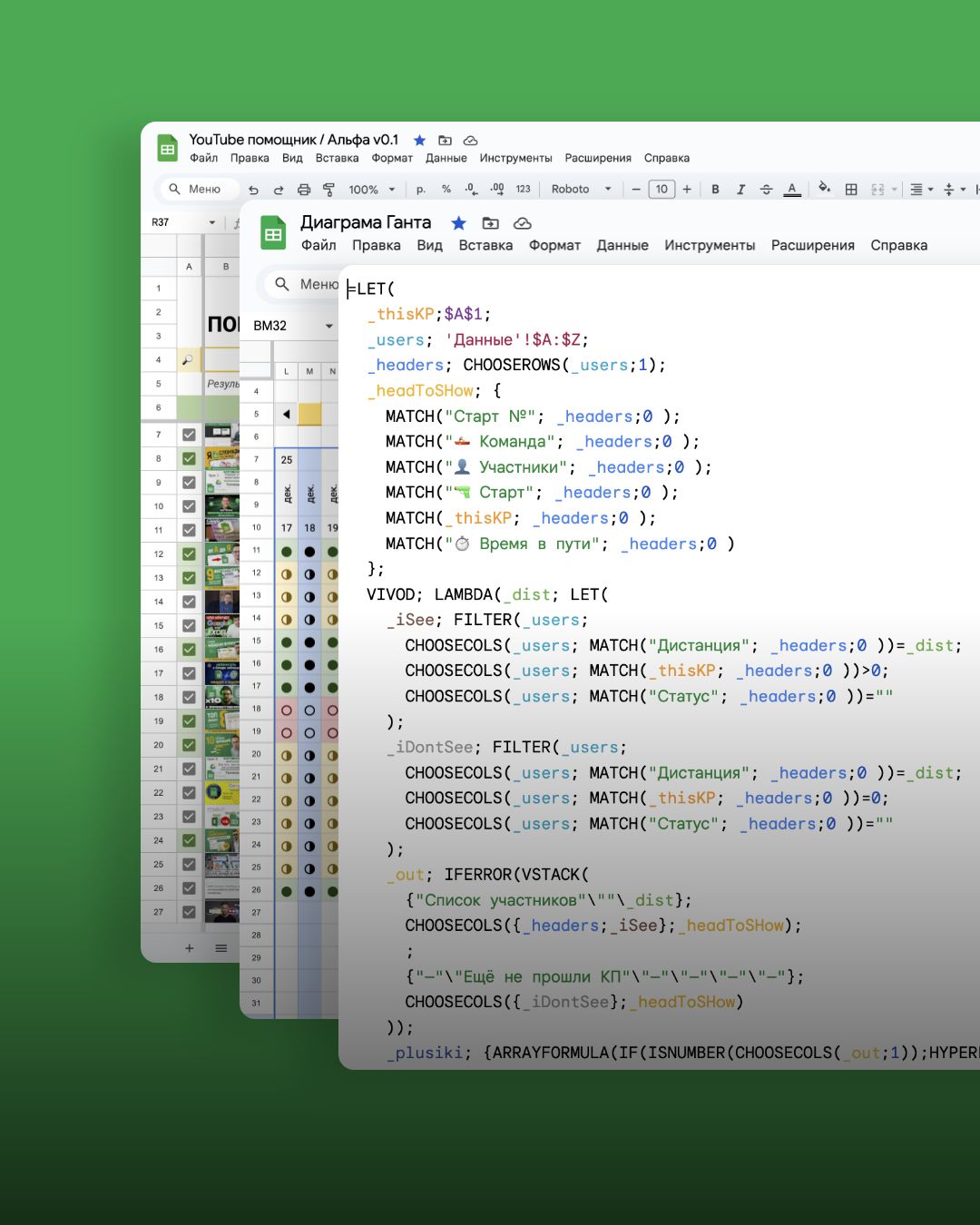This screenshot has height=1225, width=980.
Task: Toggle the checkbox in row 11
Action: (189, 530)
